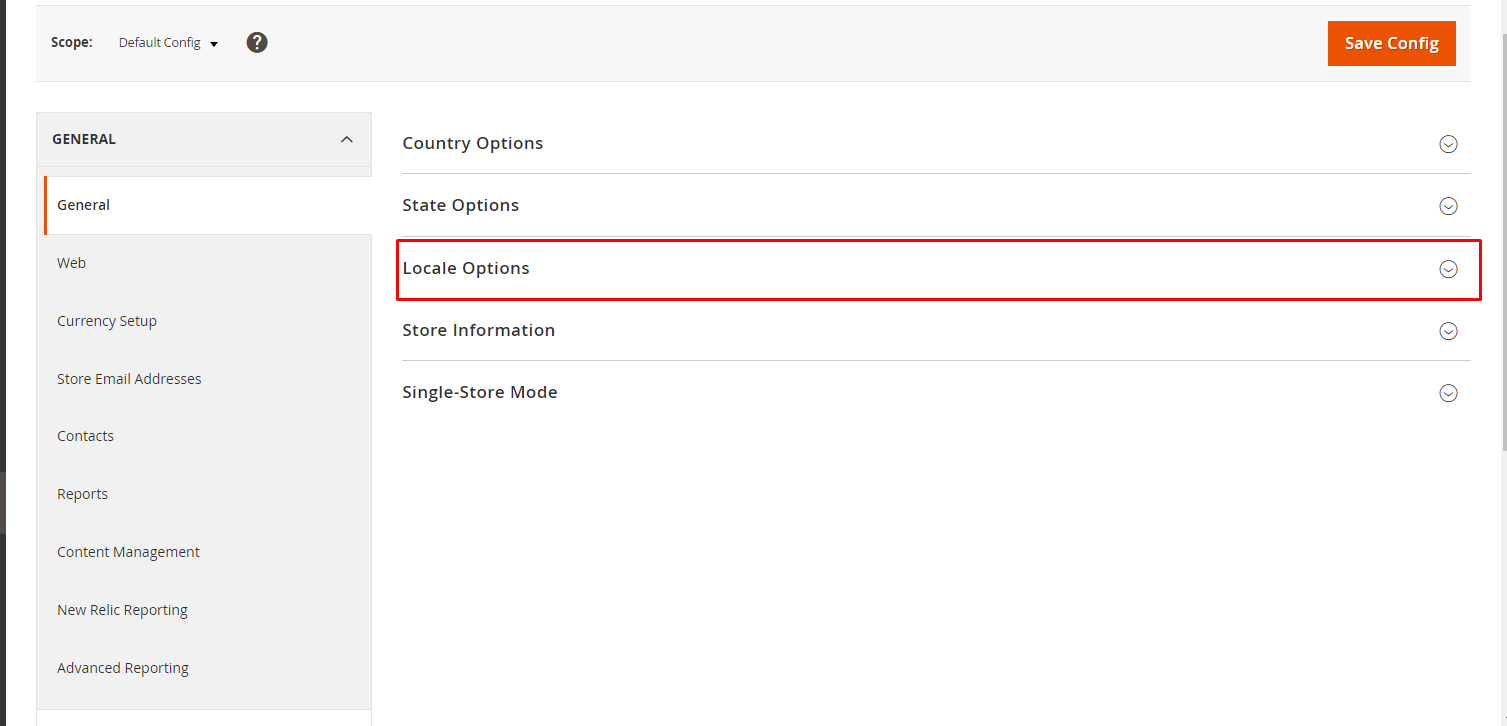Go to New Relic Reporting settings
The width and height of the screenshot is (1507, 726).
[122, 610]
